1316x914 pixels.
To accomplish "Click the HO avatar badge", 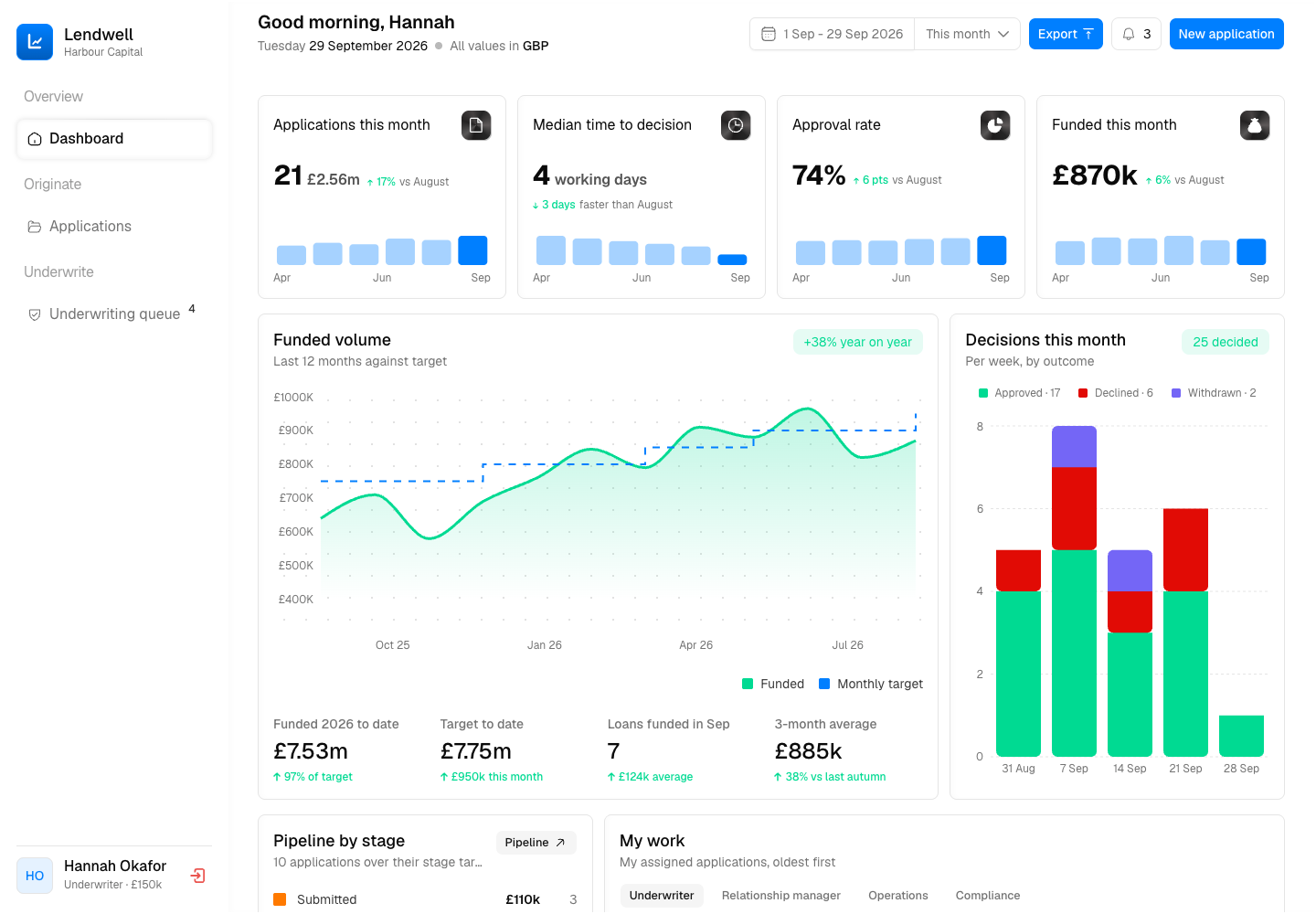I will click(x=35, y=876).
